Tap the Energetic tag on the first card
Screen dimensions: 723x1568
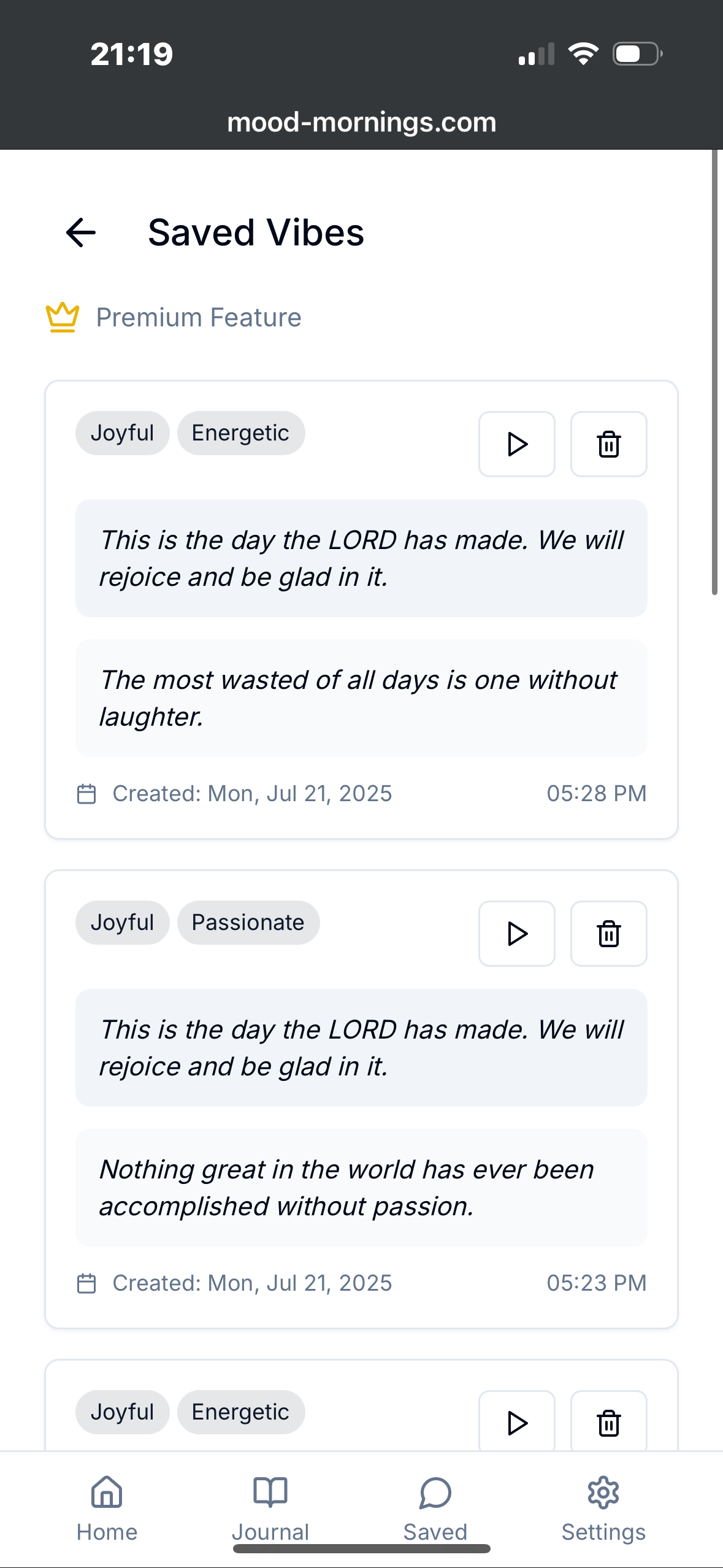tap(241, 433)
